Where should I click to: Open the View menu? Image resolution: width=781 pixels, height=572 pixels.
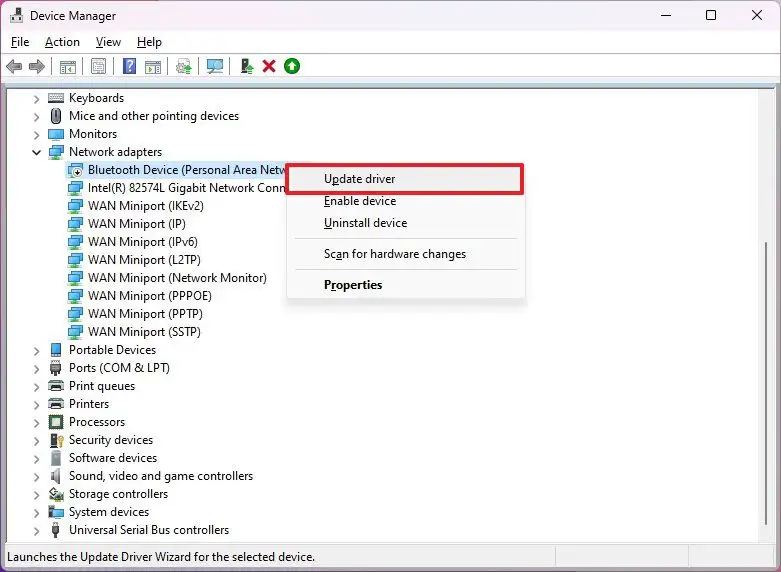[108, 42]
